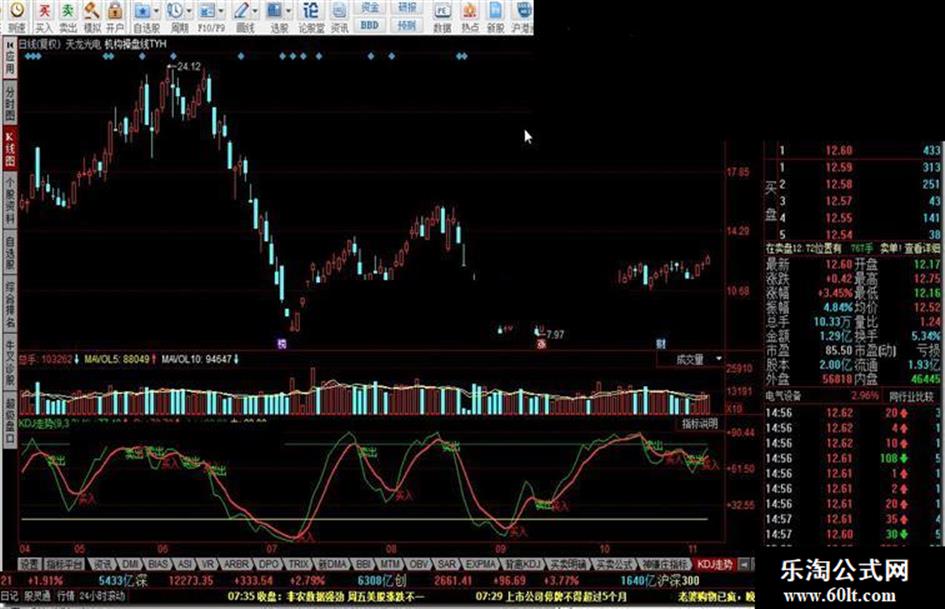Viewport: 945px width, 609px height.
Task: Select the BBI indicator tab
Action: (363, 564)
